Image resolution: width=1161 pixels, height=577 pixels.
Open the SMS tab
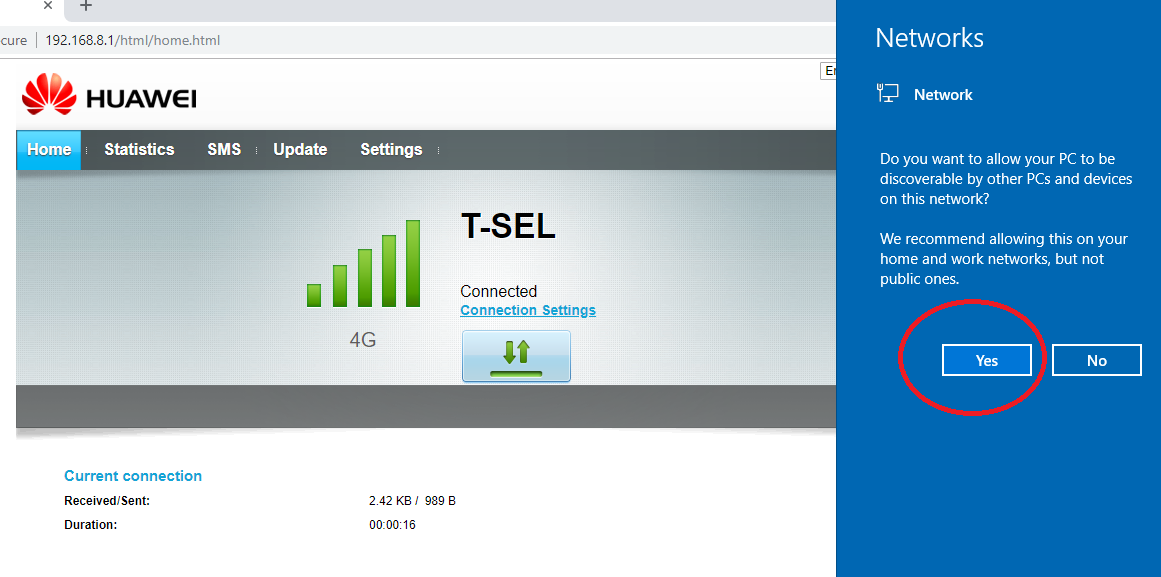pyautogui.click(x=224, y=150)
